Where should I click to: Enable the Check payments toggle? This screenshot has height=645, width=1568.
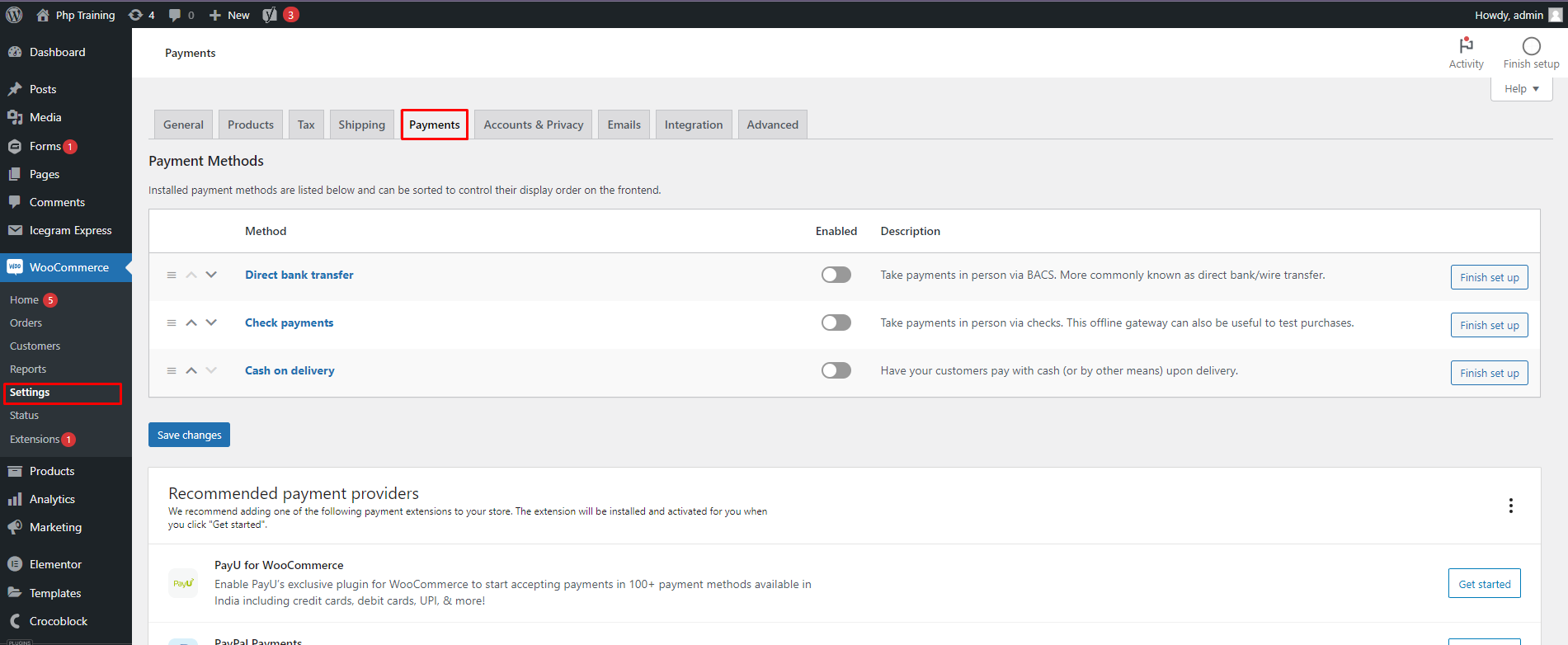click(x=836, y=322)
